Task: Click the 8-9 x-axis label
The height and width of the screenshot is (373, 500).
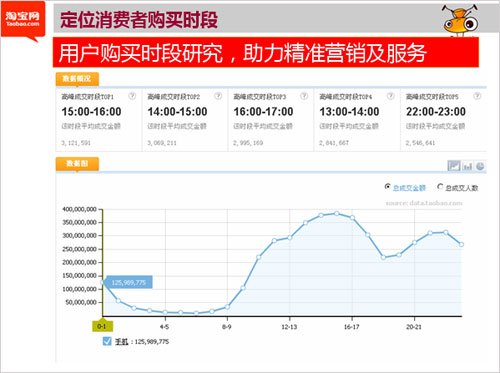Action: (x=227, y=327)
